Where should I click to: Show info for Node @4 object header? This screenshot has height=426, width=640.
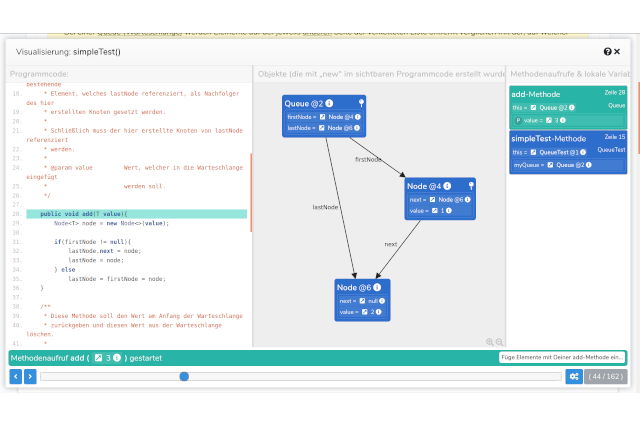click(x=447, y=186)
